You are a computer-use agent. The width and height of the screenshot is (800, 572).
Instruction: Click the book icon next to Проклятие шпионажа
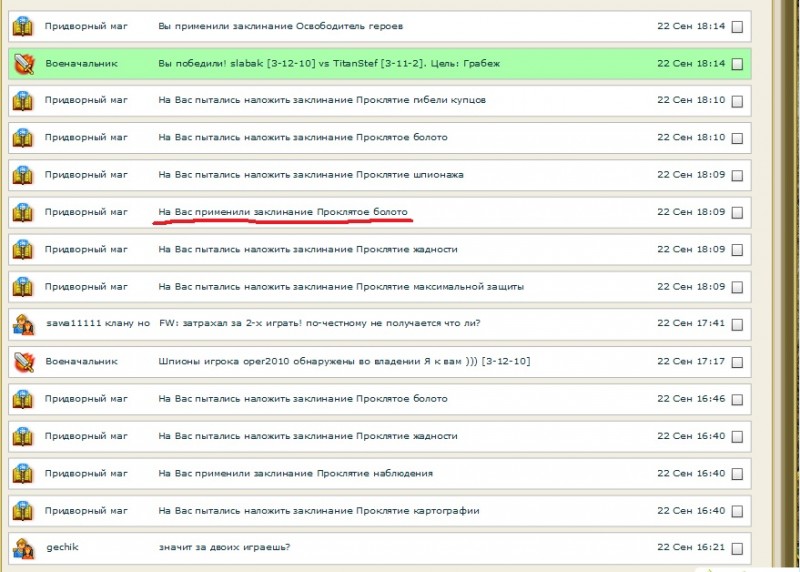[23, 175]
